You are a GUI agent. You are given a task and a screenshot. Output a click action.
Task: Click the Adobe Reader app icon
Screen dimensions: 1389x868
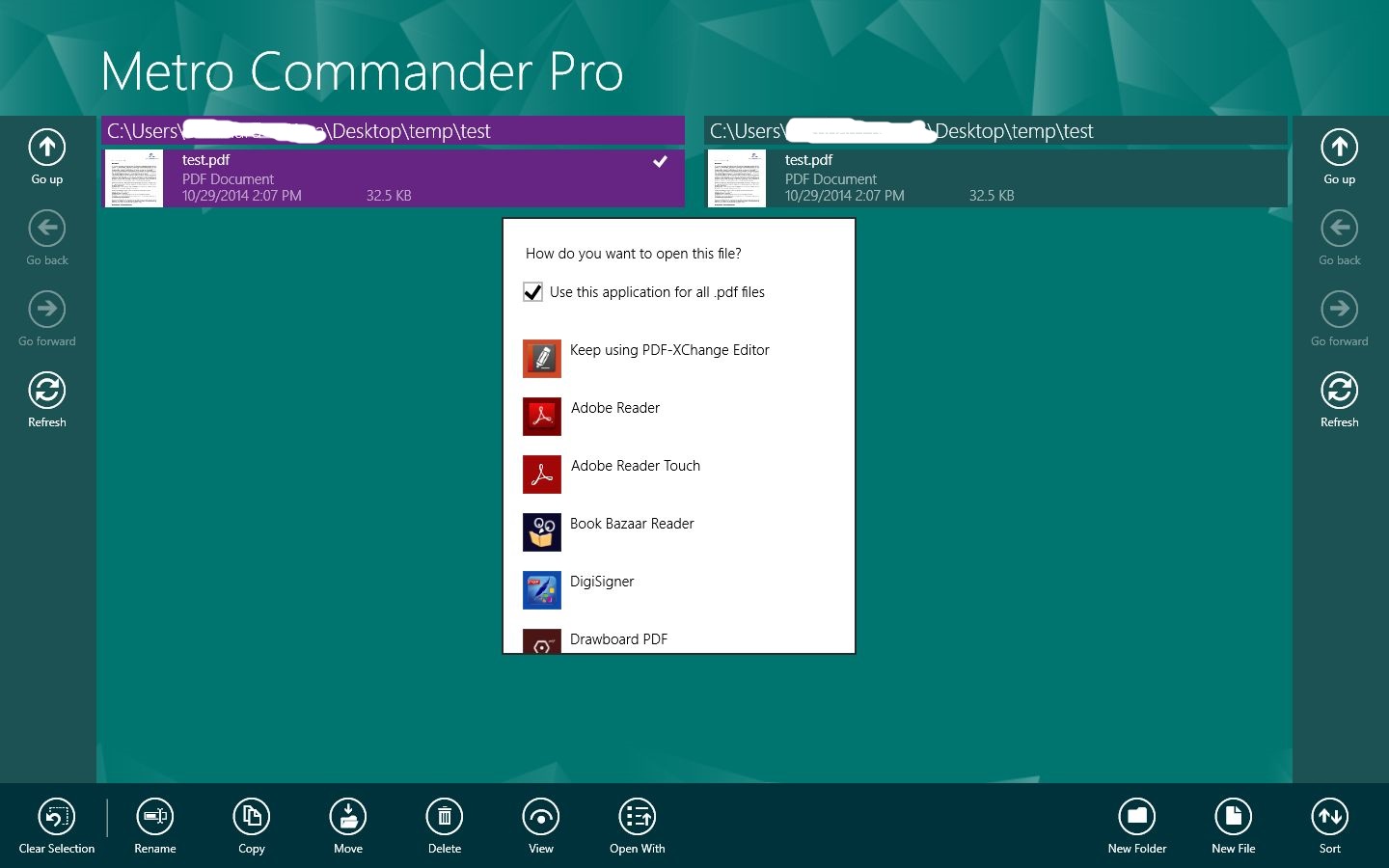tap(542, 417)
